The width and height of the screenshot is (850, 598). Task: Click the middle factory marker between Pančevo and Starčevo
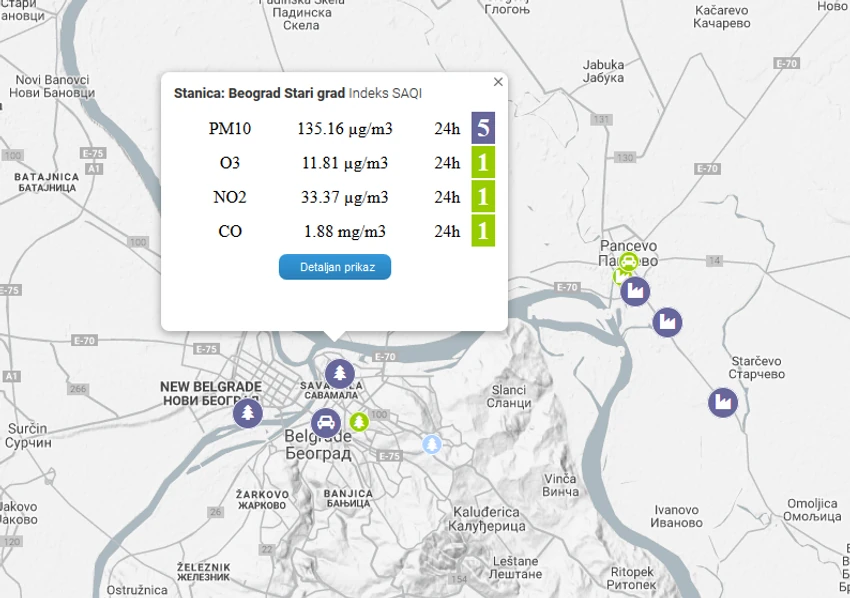667,322
